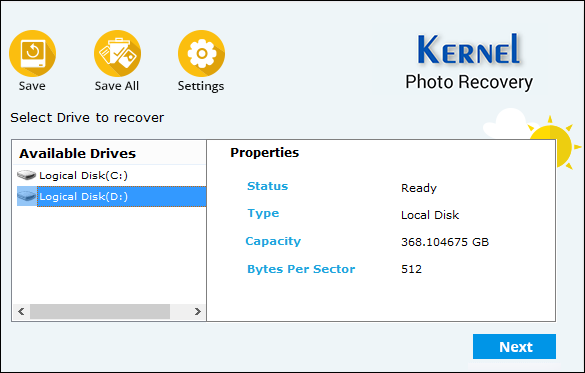Click the 'Available Drives' header

click(x=78, y=153)
